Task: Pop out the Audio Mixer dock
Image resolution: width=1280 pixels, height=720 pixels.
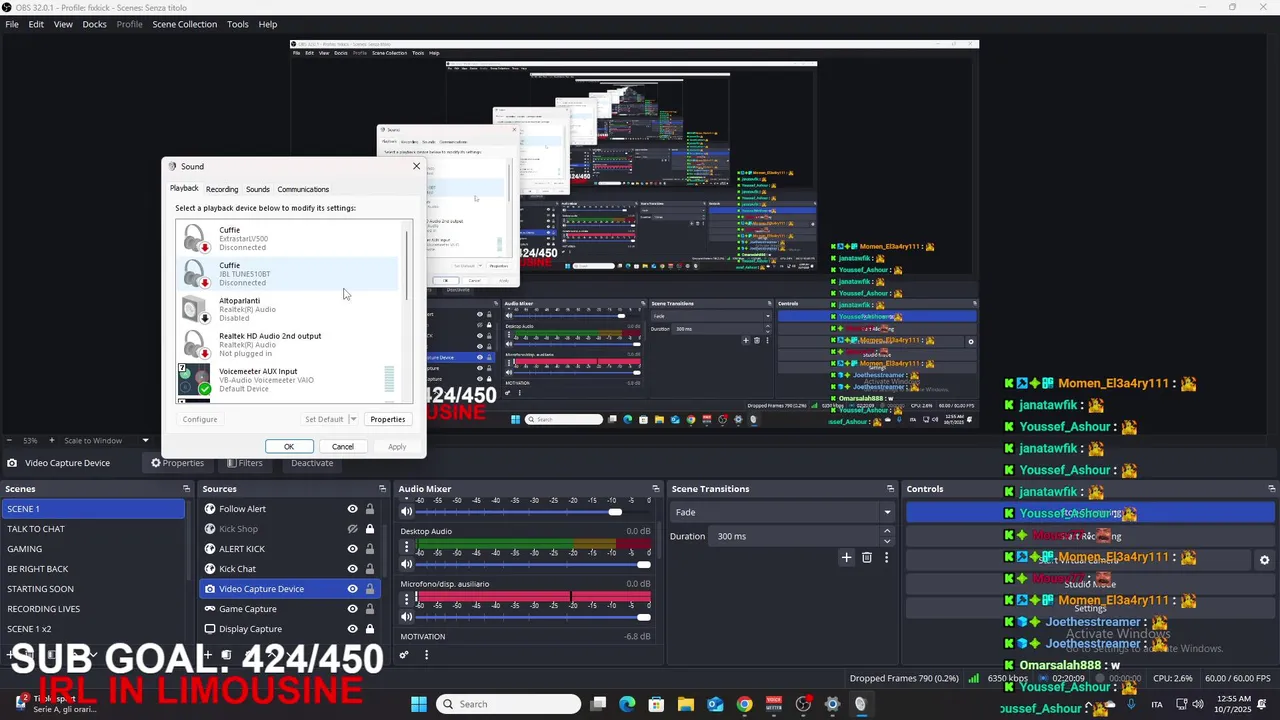Action: [x=655, y=489]
